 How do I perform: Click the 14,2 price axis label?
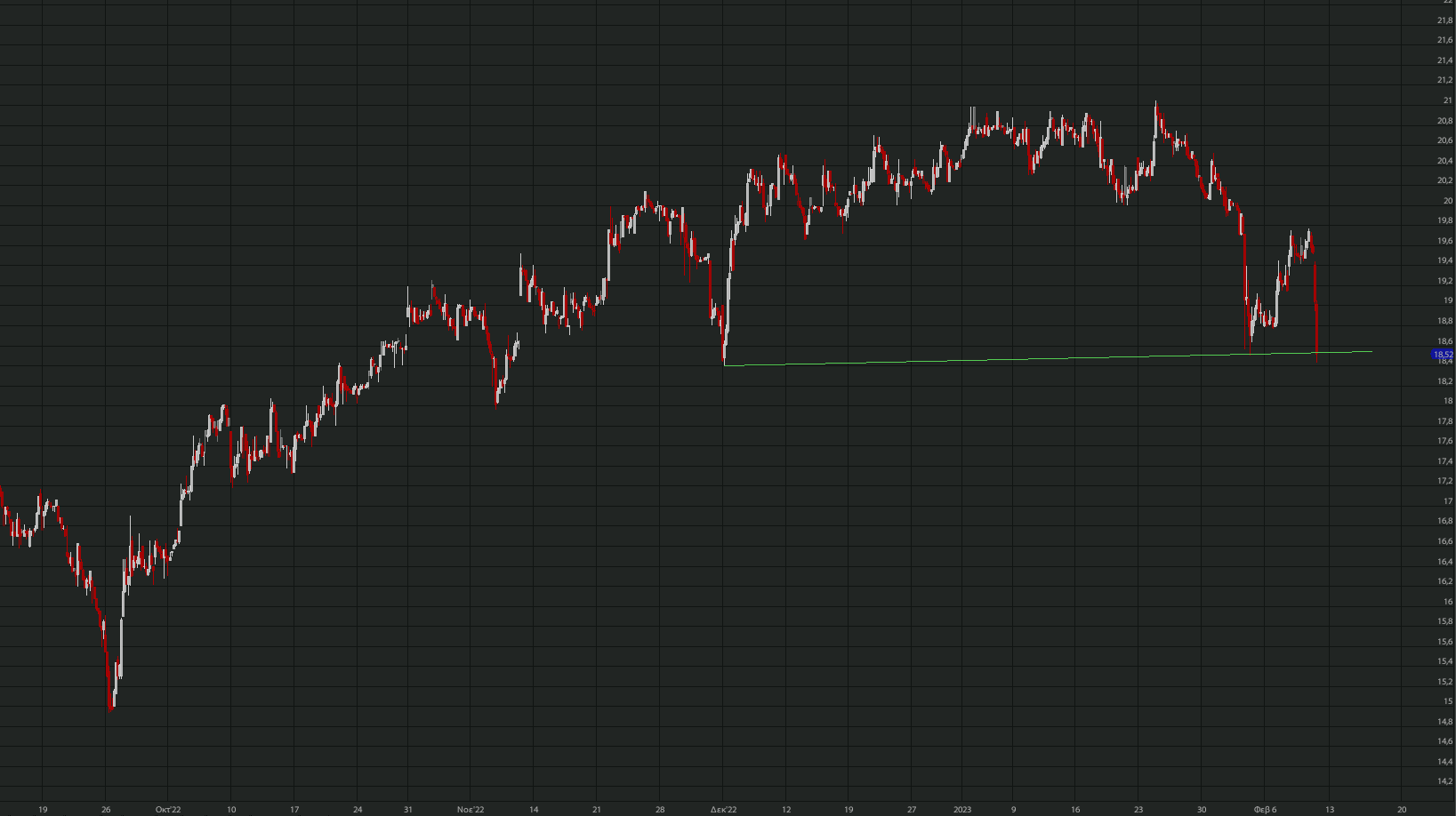(1445, 781)
